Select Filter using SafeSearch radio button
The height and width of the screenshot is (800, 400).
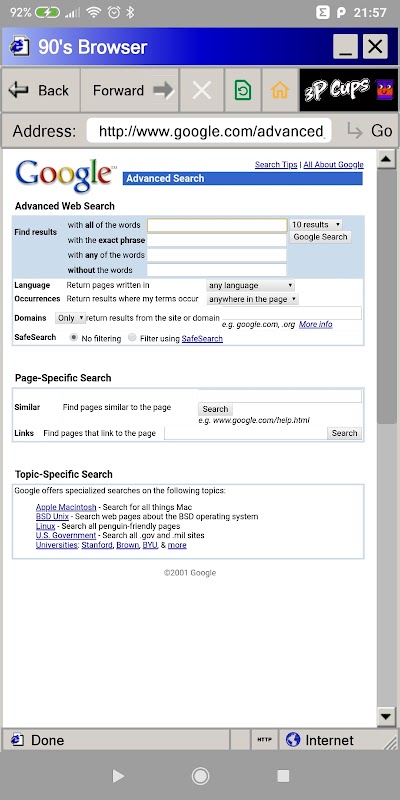[132, 337]
